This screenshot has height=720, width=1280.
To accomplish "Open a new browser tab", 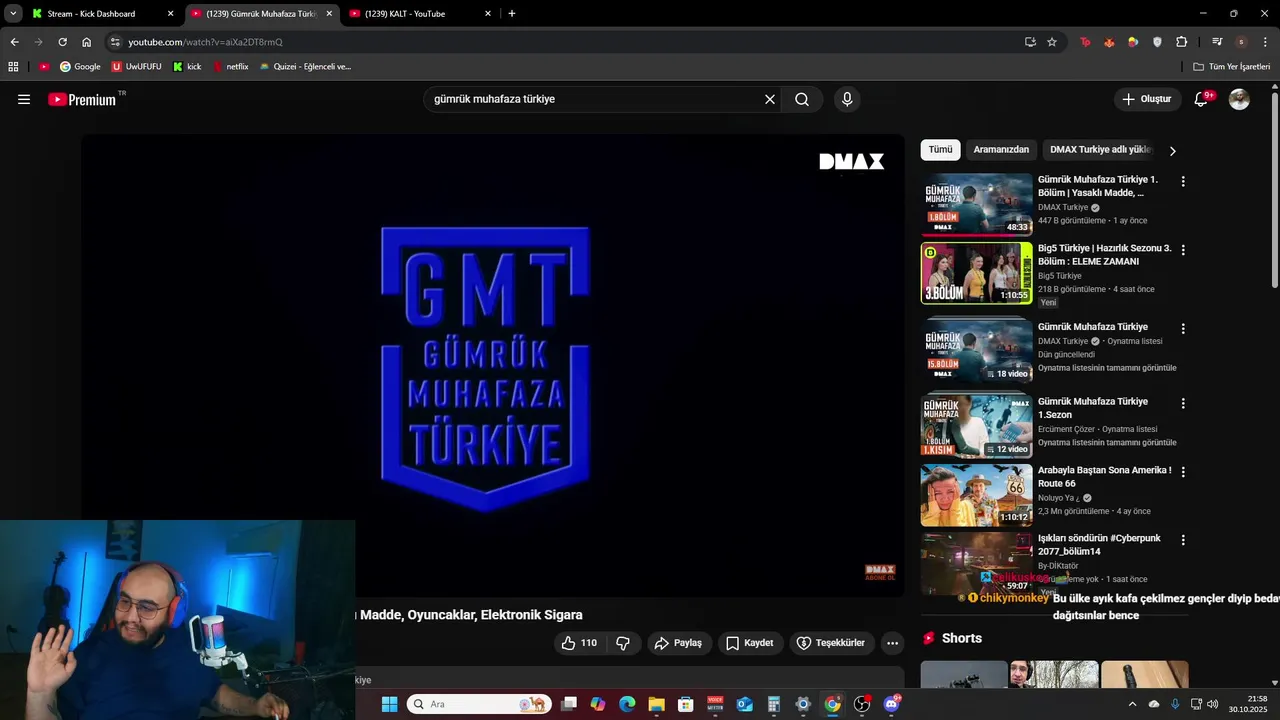I will pyautogui.click(x=512, y=14).
